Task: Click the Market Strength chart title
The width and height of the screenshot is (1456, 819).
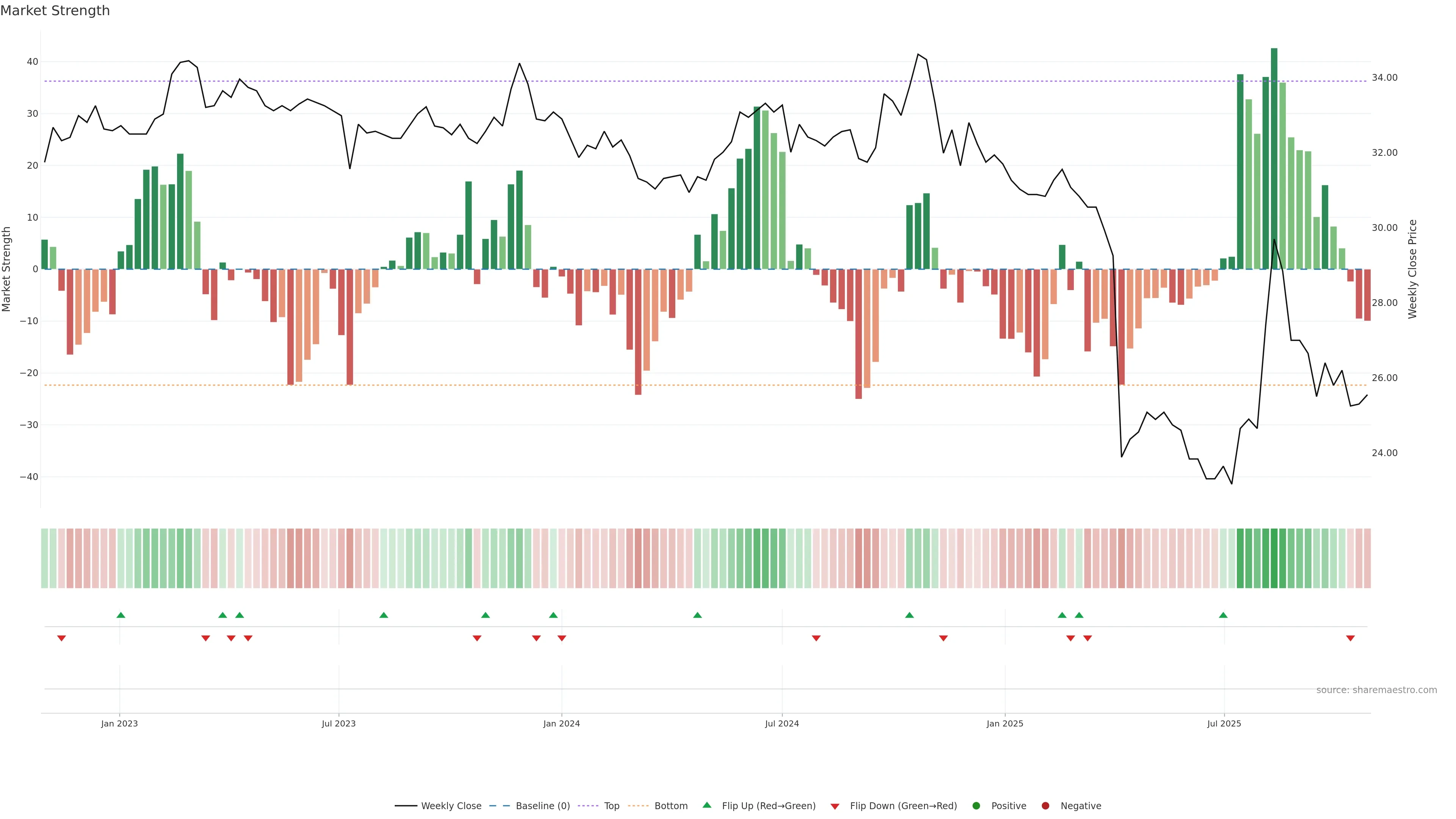Action: coord(55,11)
